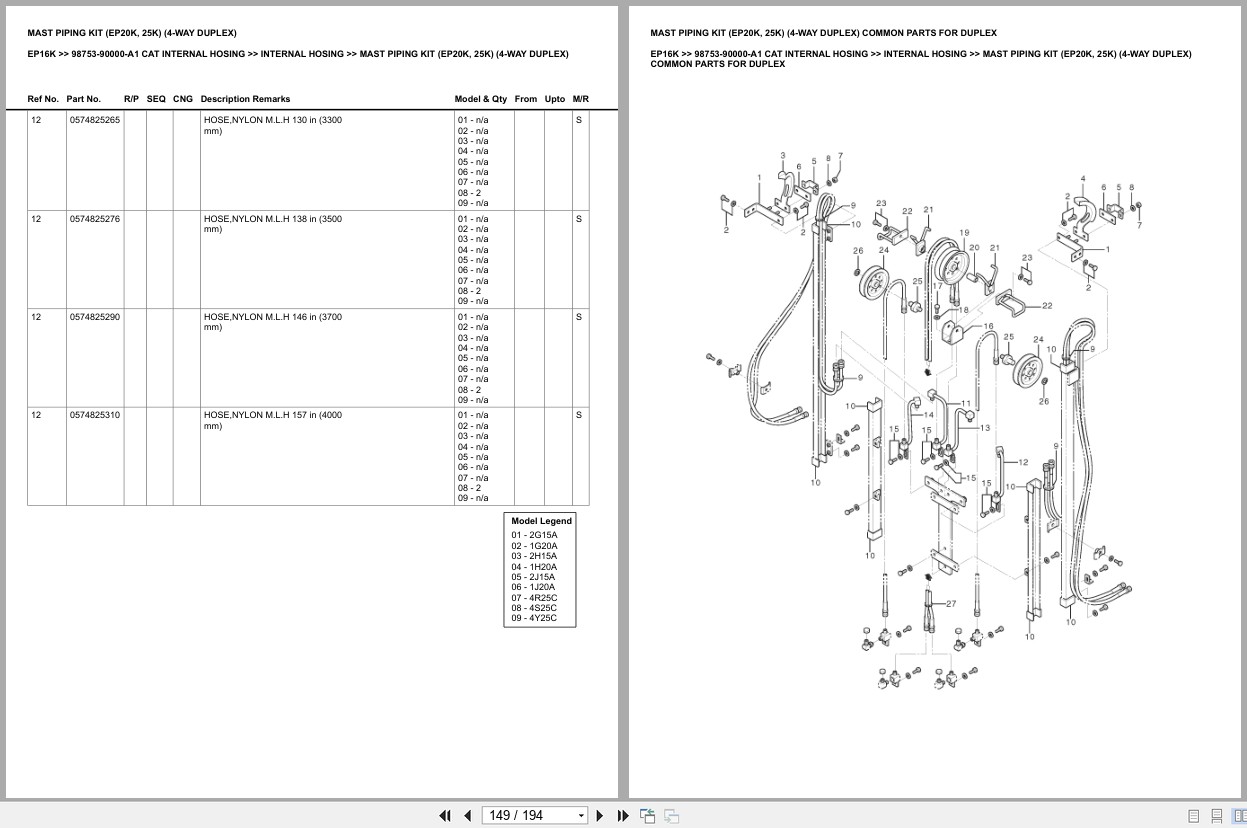Click the R/P column header
Screen dimensions: 1247x828
click(x=132, y=99)
